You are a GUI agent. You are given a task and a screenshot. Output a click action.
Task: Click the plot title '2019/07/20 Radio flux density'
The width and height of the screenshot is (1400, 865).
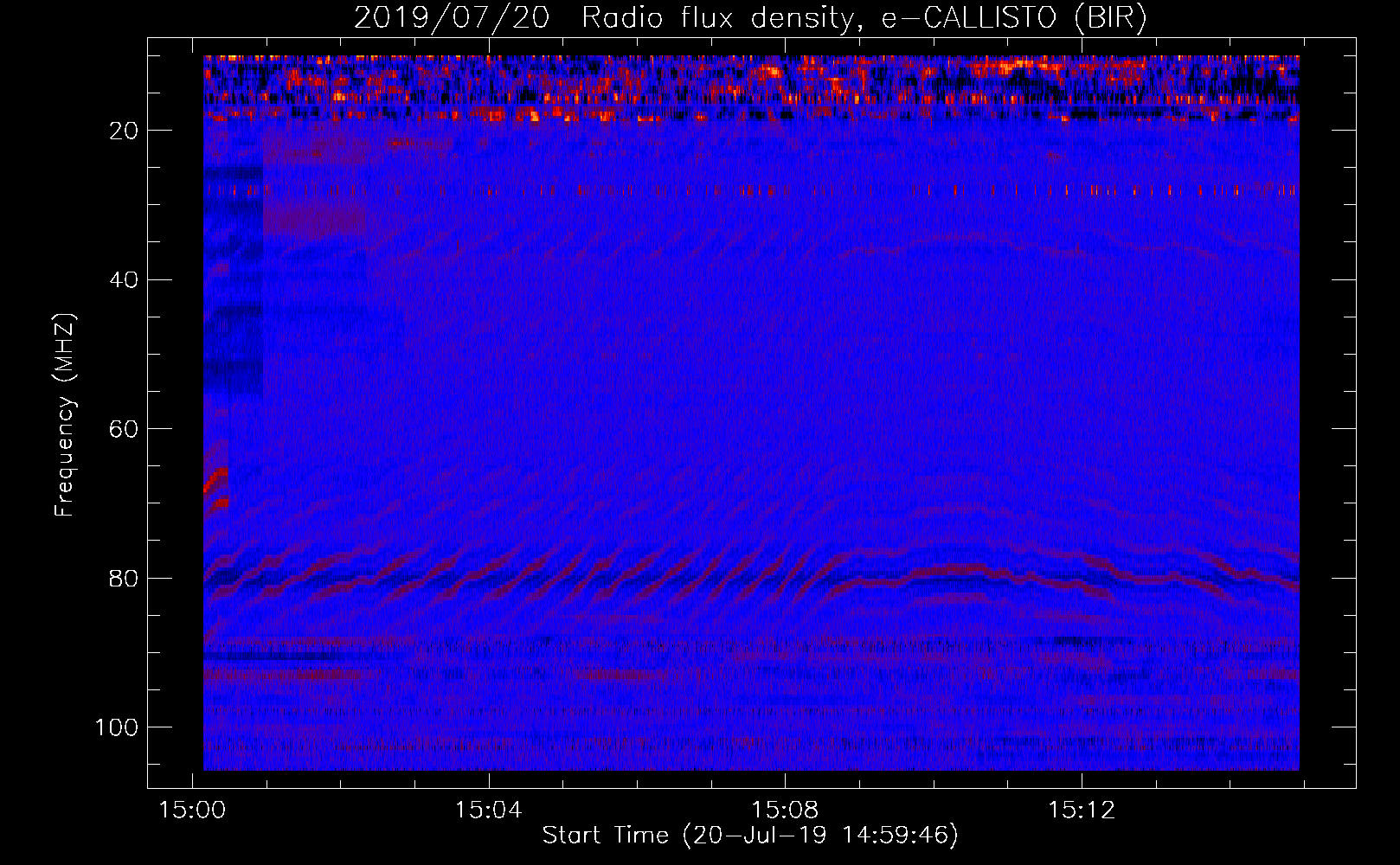tap(751, 18)
